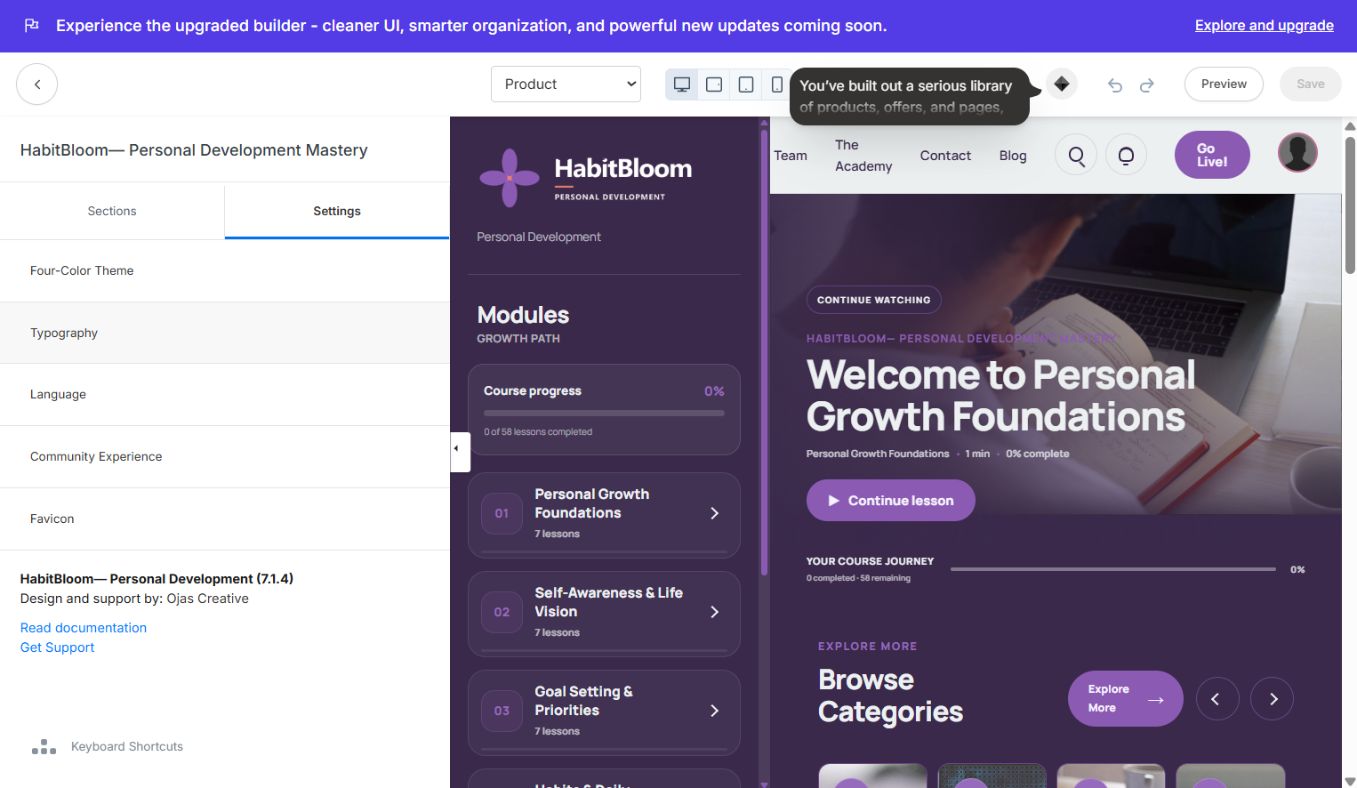This screenshot has width=1357, height=788.
Task: Click the Preview button
Action: (x=1224, y=84)
